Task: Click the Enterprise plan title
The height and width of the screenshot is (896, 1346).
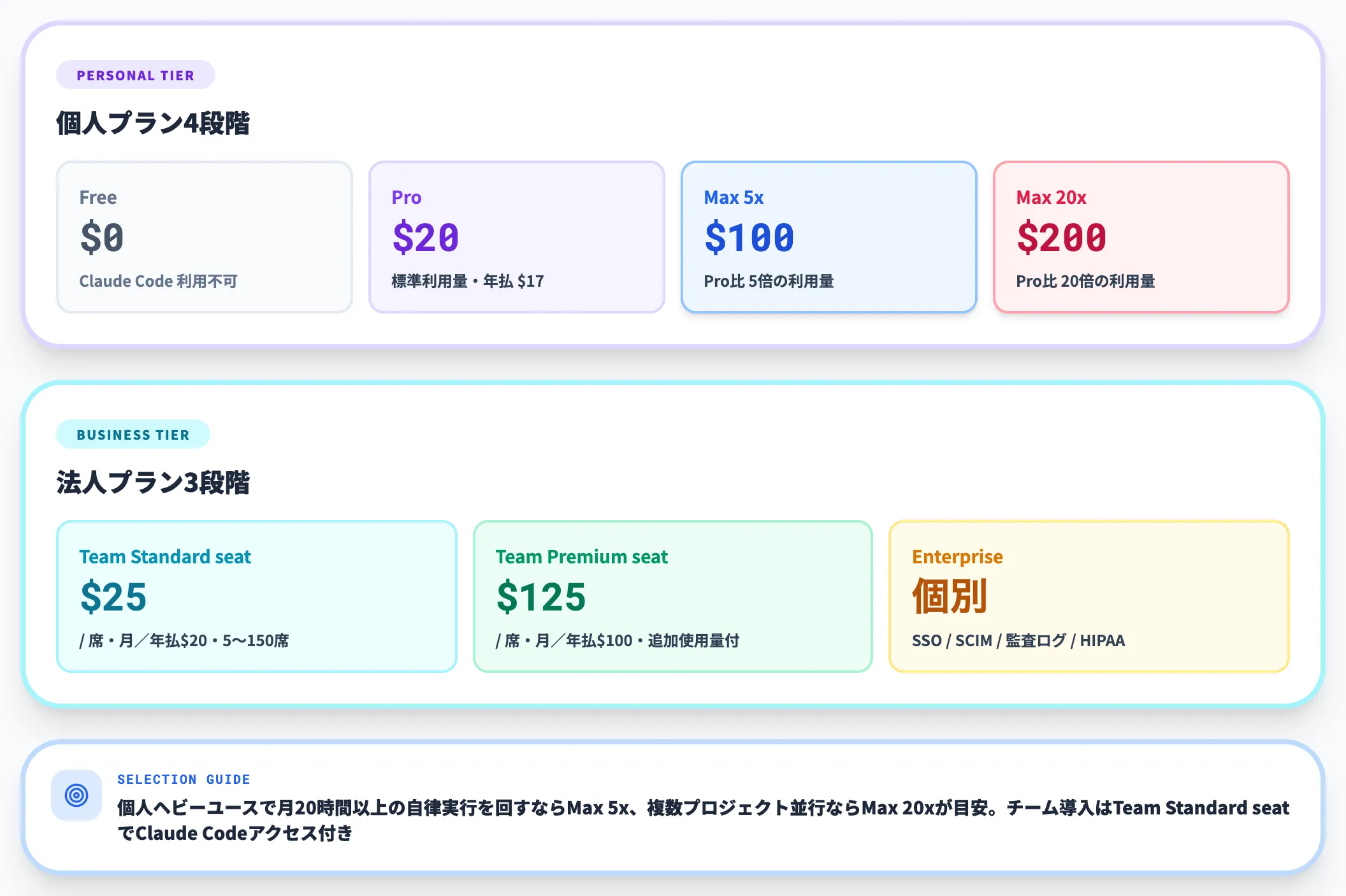Action: click(x=957, y=557)
